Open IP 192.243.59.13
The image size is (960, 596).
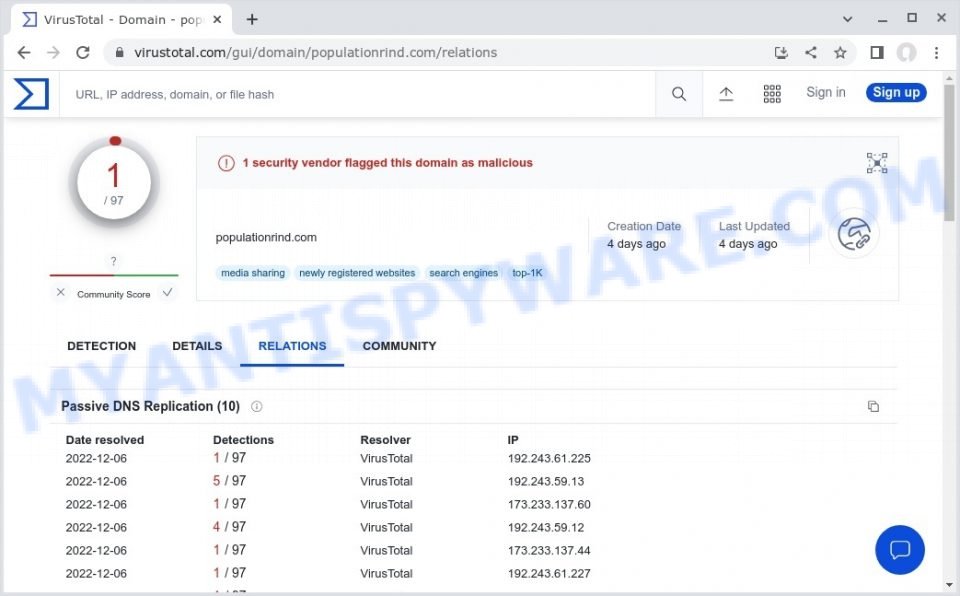(x=546, y=481)
